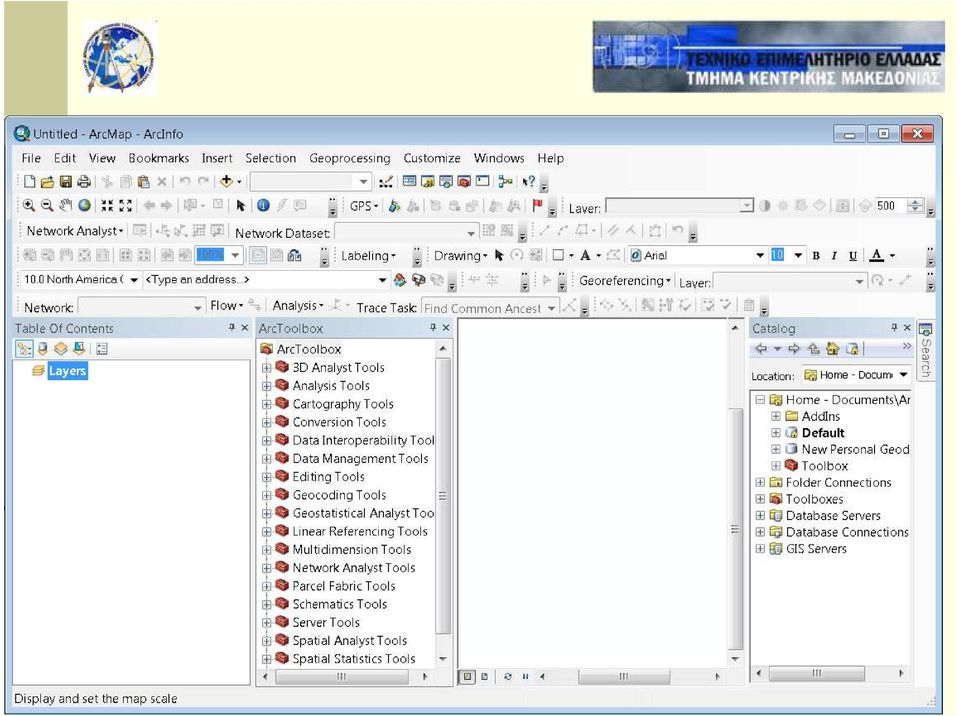
Task: Click the Catalog Up One Level icon
Action: [813, 349]
